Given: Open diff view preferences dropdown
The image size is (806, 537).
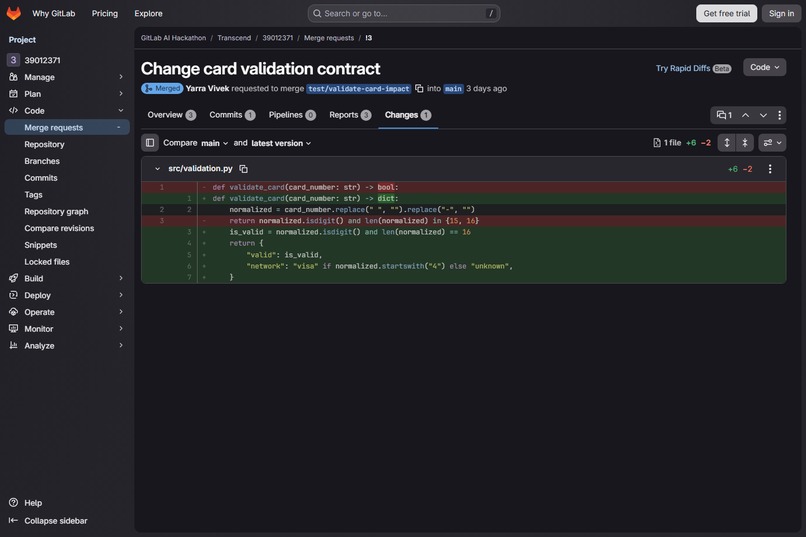Looking at the screenshot, I should (772, 143).
